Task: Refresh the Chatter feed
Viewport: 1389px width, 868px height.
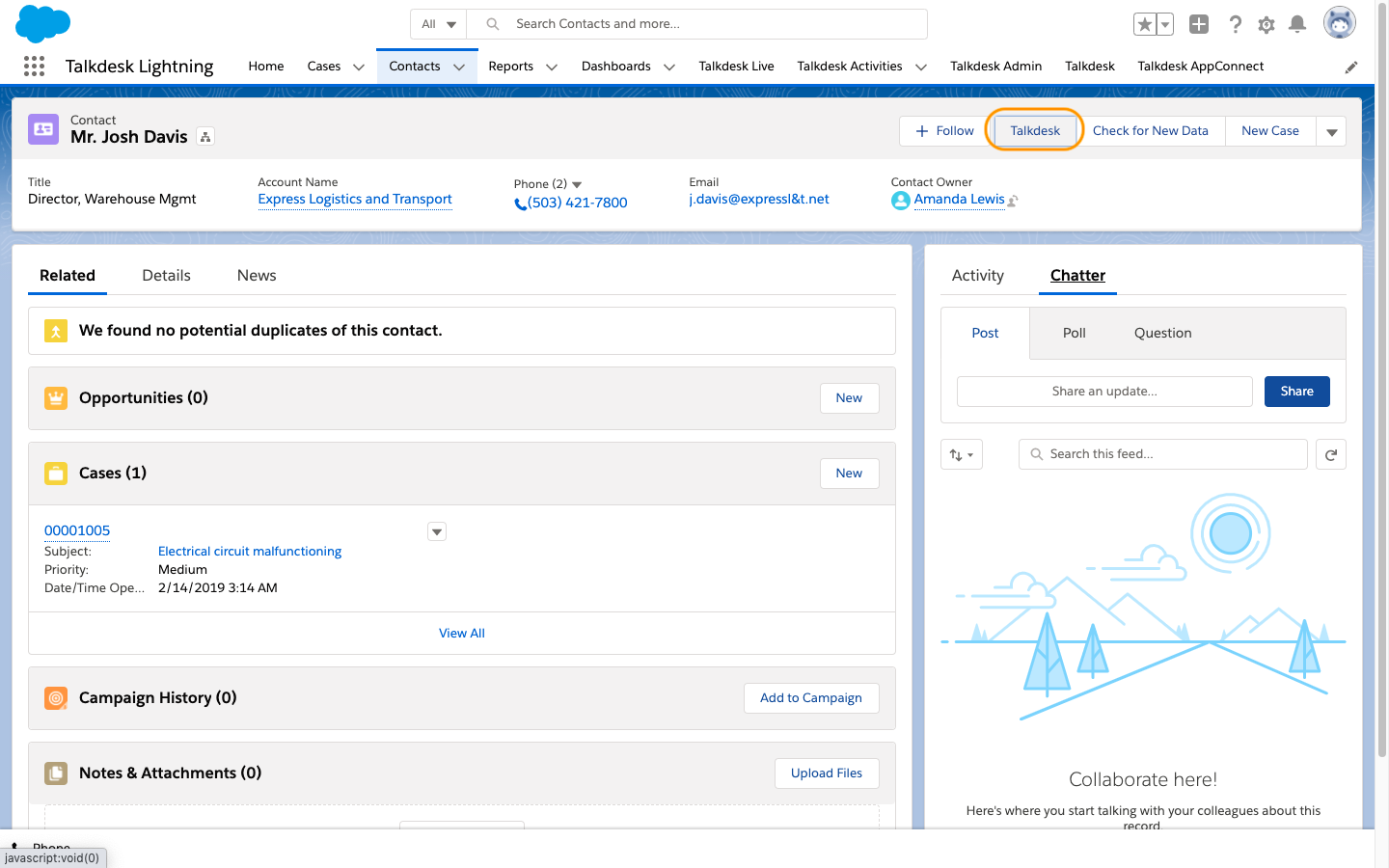Action: [1331, 454]
